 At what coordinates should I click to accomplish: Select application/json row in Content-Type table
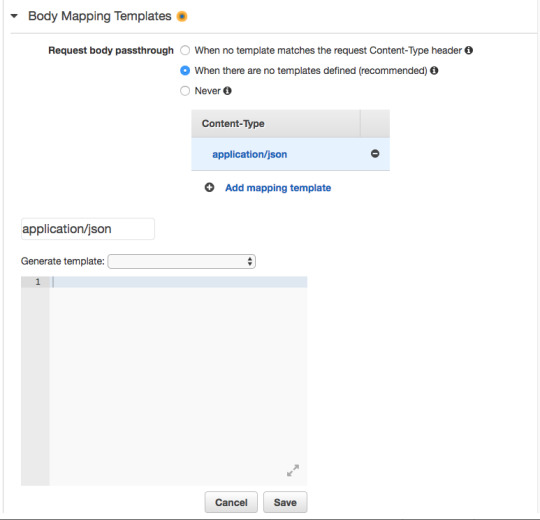(x=290, y=154)
